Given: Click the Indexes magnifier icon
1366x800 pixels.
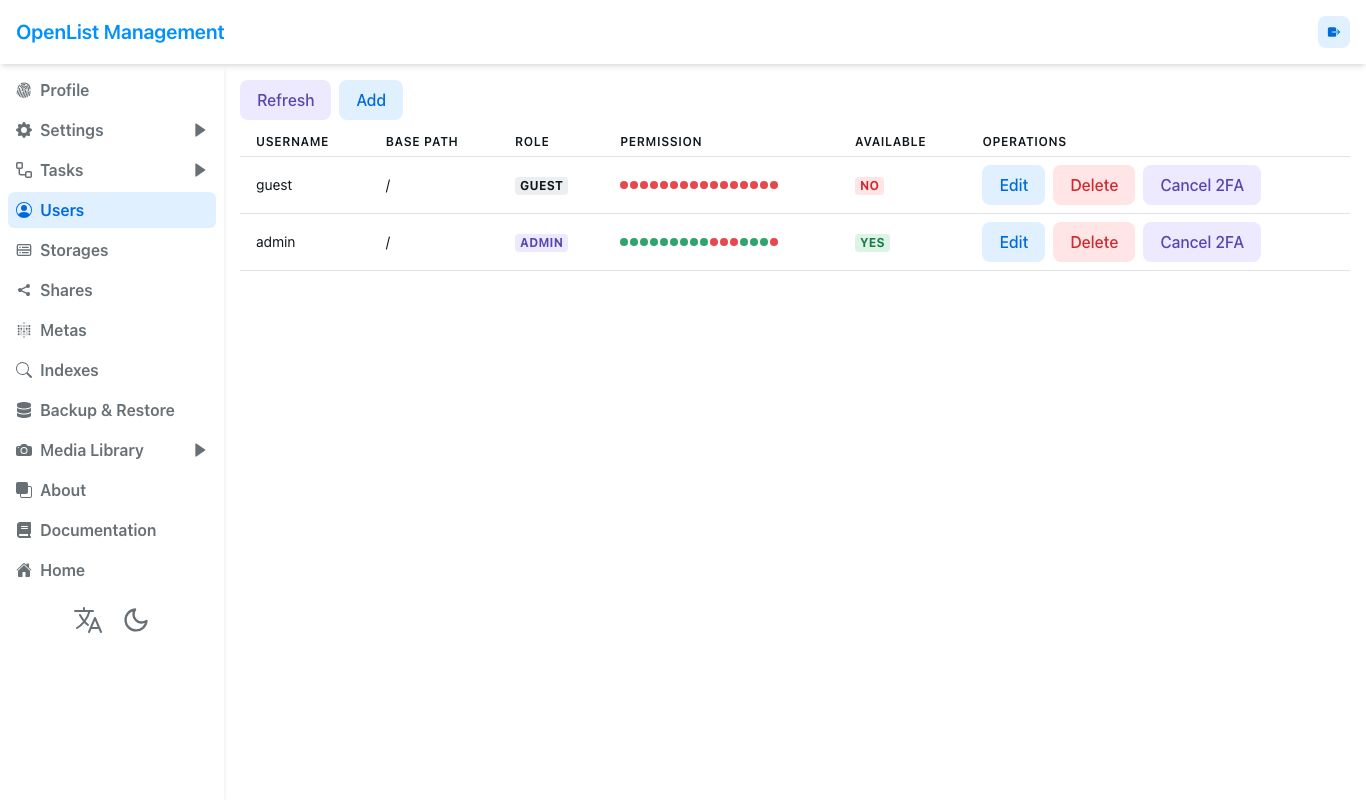Looking at the screenshot, I should click(x=24, y=370).
